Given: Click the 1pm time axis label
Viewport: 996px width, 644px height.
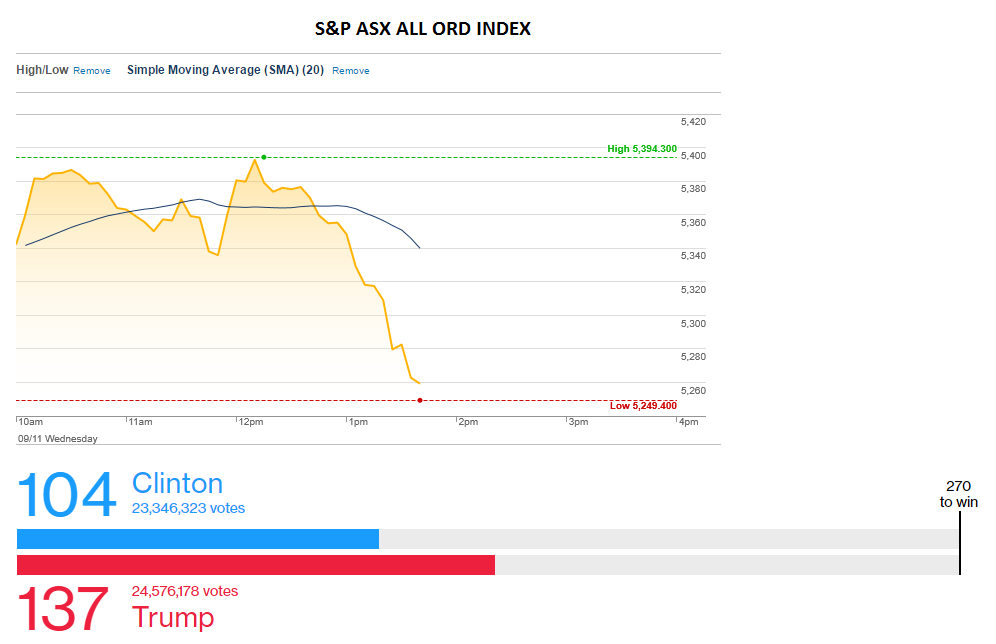Looking at the screenshot, I should click(358, 422).
